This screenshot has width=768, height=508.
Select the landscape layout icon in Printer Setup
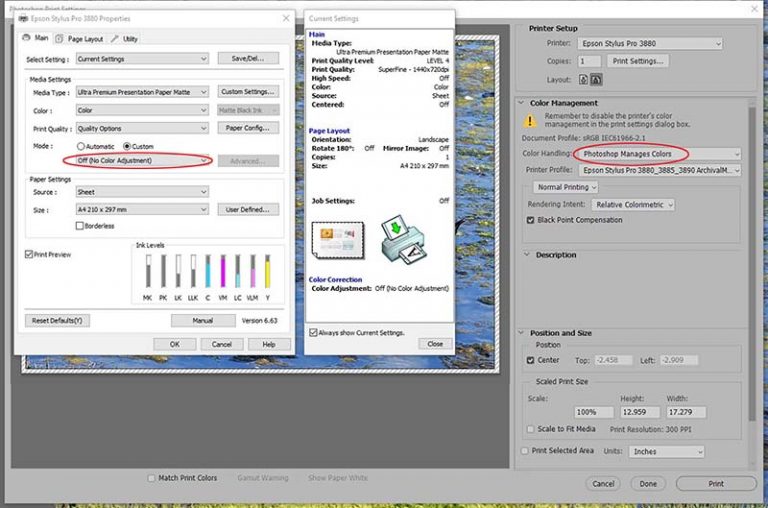[596, 79]
